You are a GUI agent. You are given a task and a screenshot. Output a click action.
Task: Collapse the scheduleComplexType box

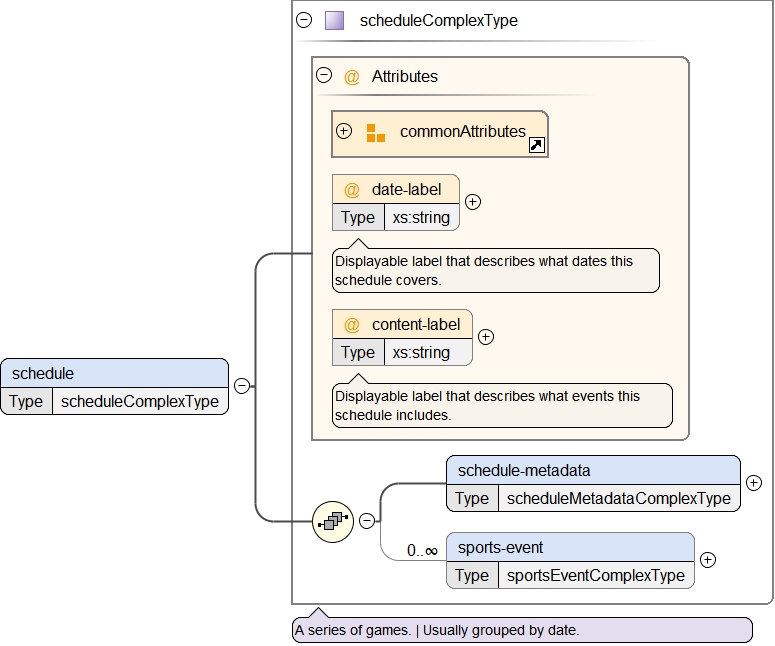click(x=304, y=20)
